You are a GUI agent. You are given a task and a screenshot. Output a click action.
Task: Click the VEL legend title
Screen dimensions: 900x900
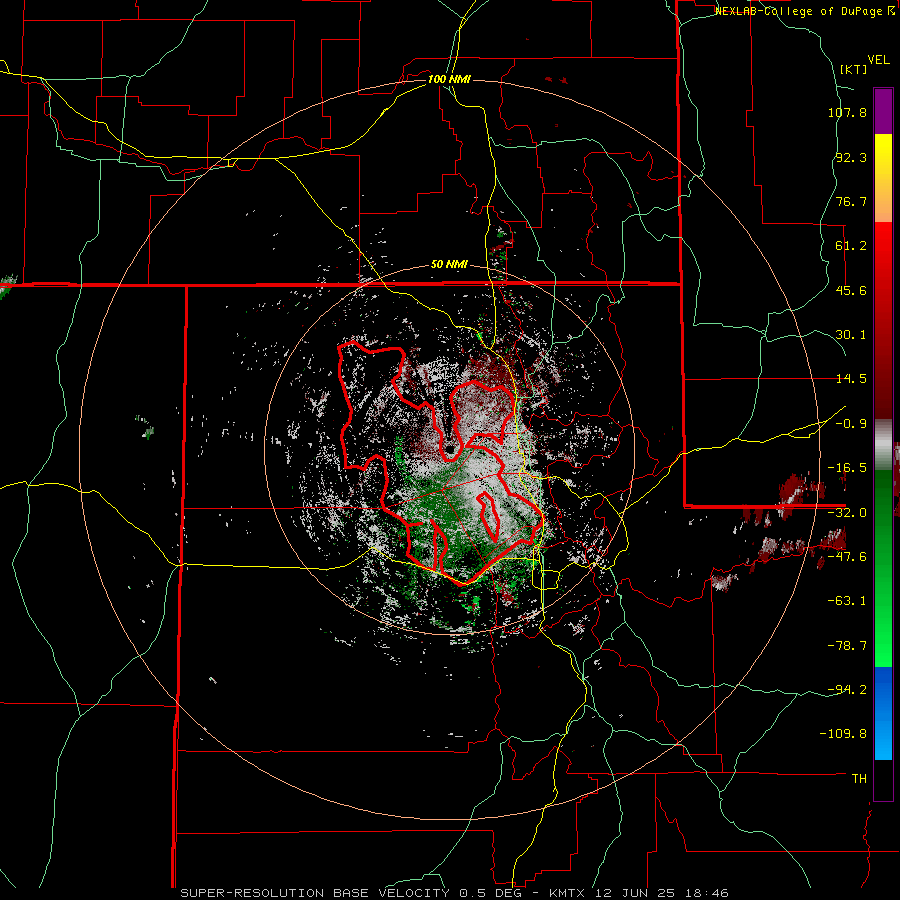click(x=878, y=60)
